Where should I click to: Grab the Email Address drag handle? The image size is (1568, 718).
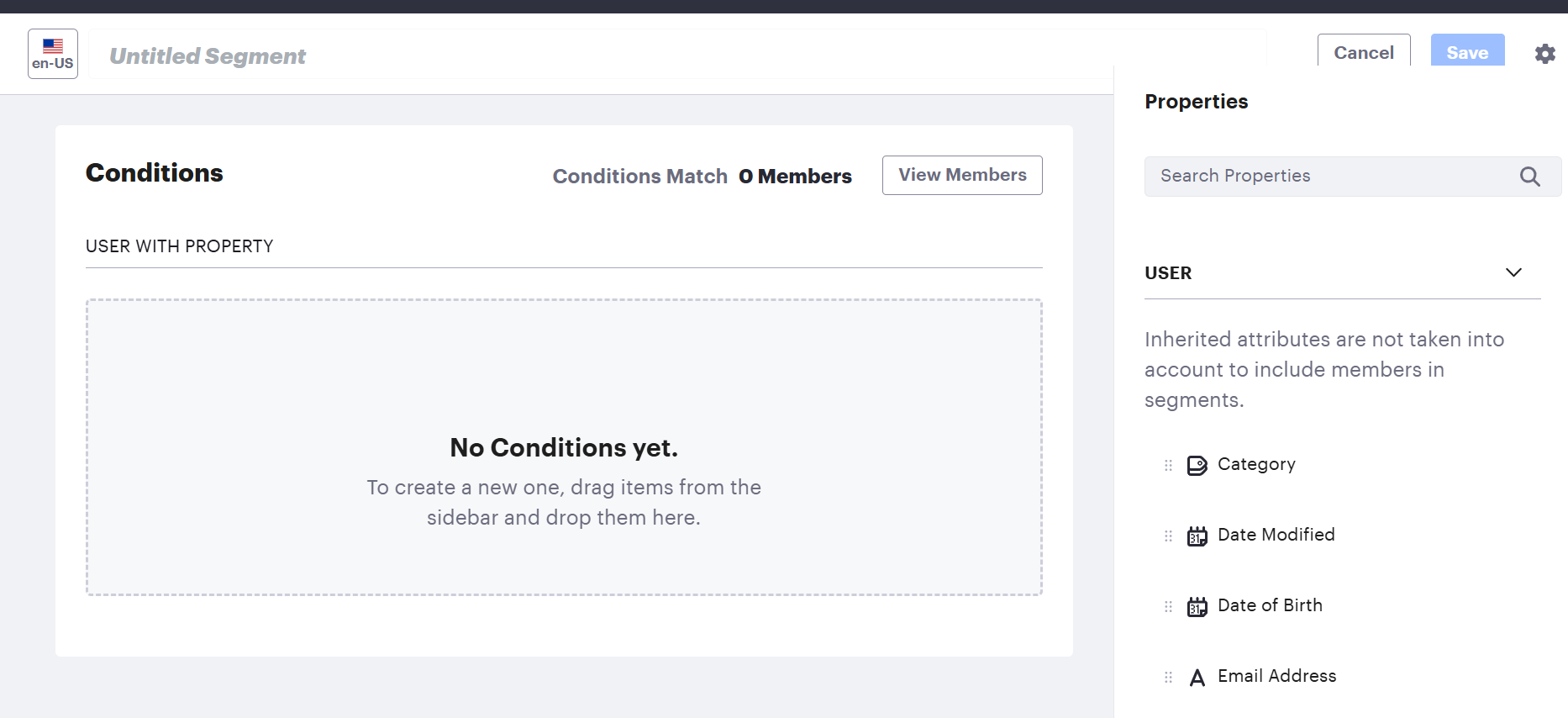coord(1168,677)
